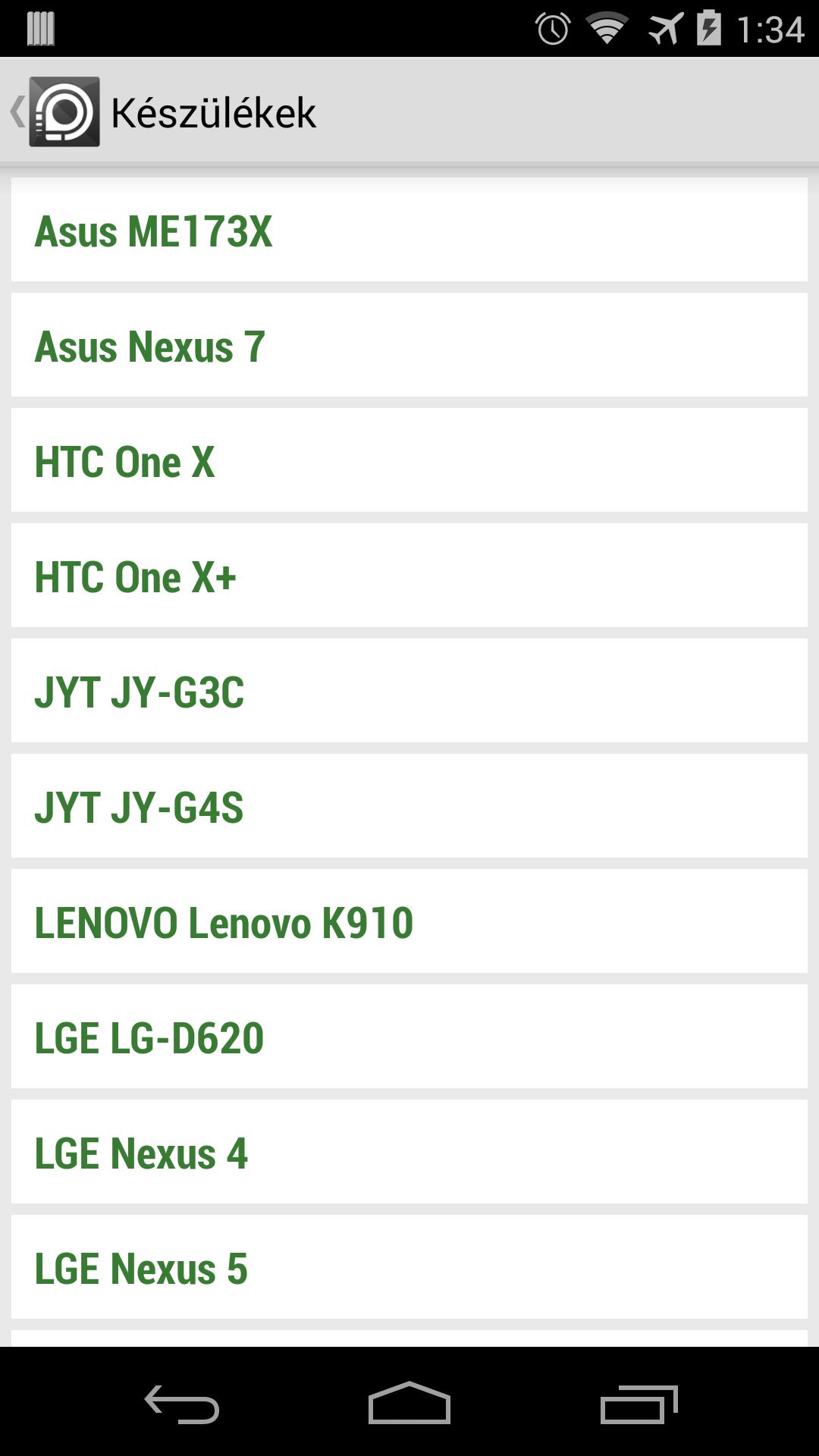Choose JYT JY-G3C from the list
Viewport: 819px width, 1456px height.
[409, 691]
